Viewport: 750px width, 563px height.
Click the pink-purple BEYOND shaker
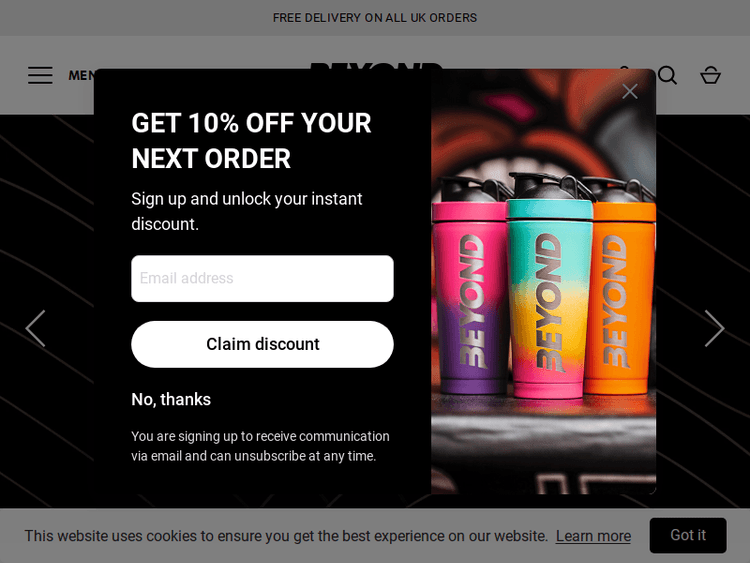coord(471,287)
